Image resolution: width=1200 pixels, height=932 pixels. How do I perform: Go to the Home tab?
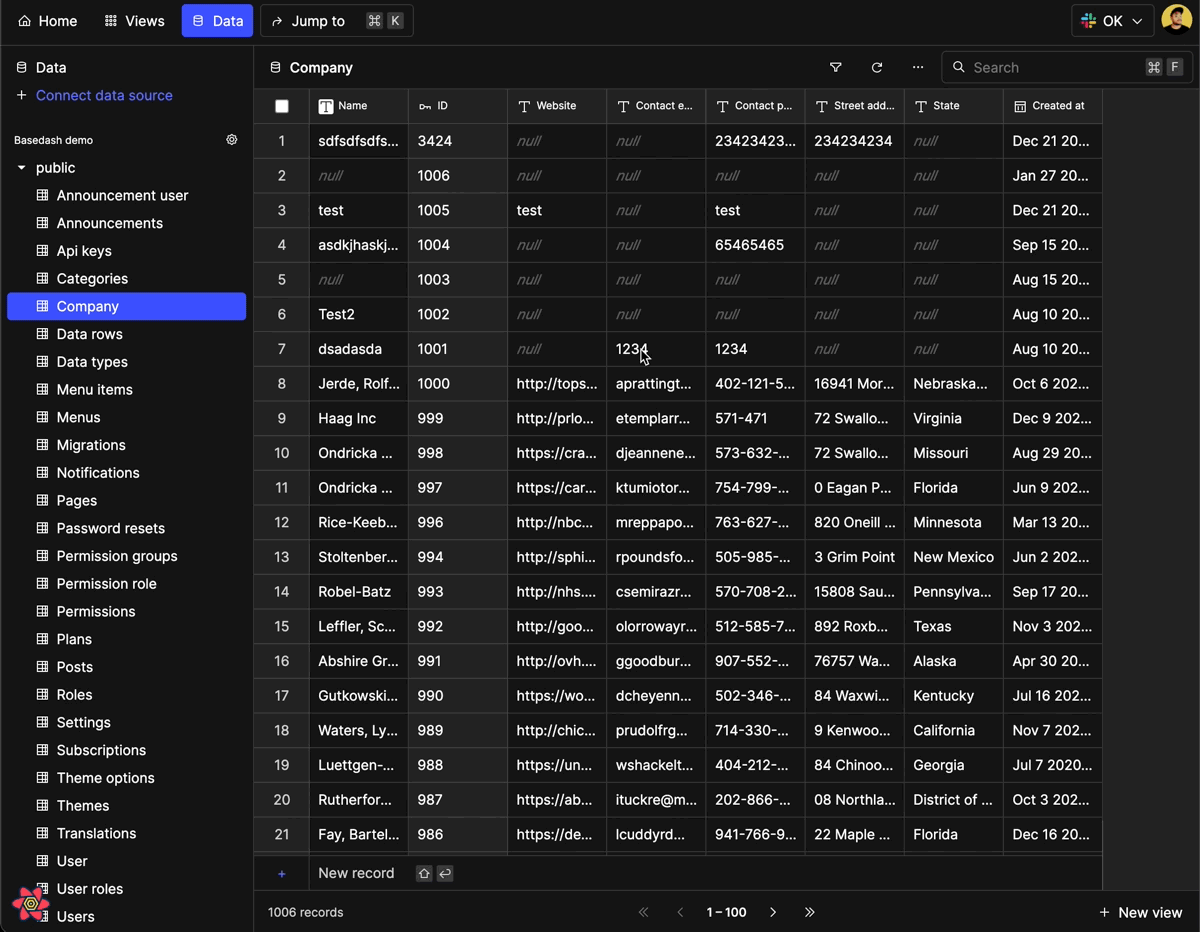tap(47, 21)
